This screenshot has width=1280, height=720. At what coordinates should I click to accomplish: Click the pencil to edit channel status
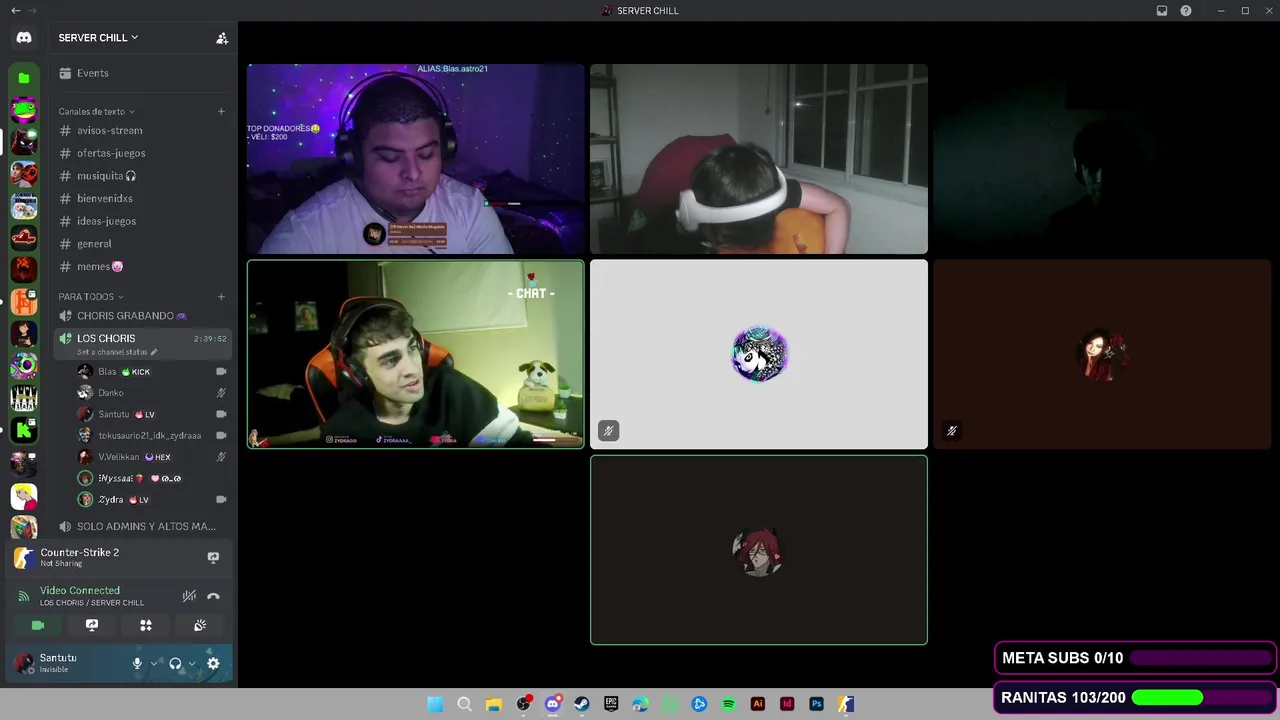tap(154, 352)
